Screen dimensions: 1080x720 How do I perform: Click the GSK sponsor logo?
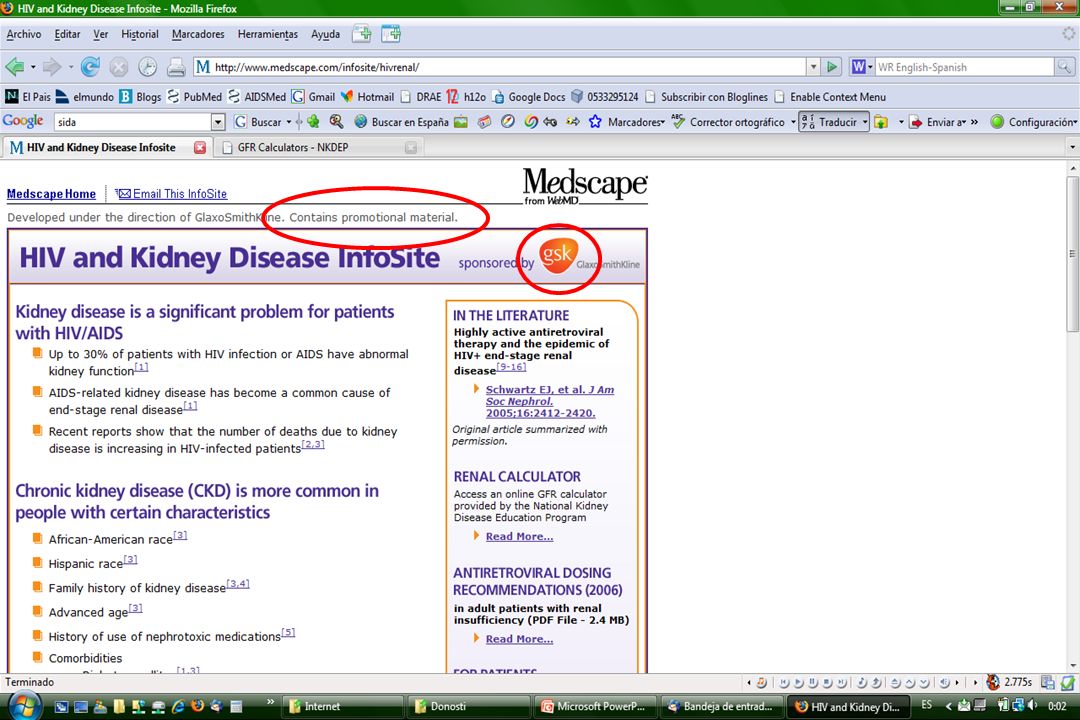pos(557,256)
